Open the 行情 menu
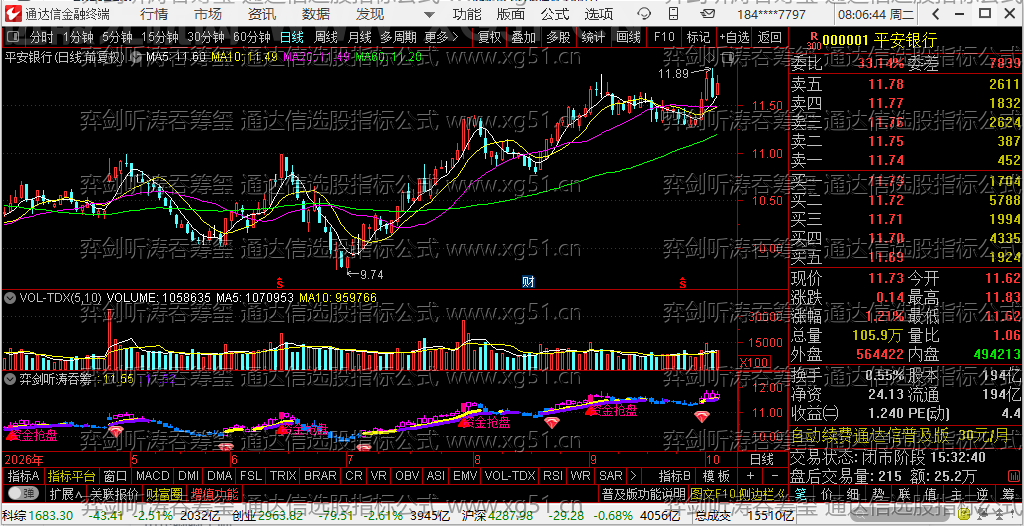Image resolution: width=1024 pixels, height=526 pixels. click(153, 14)
